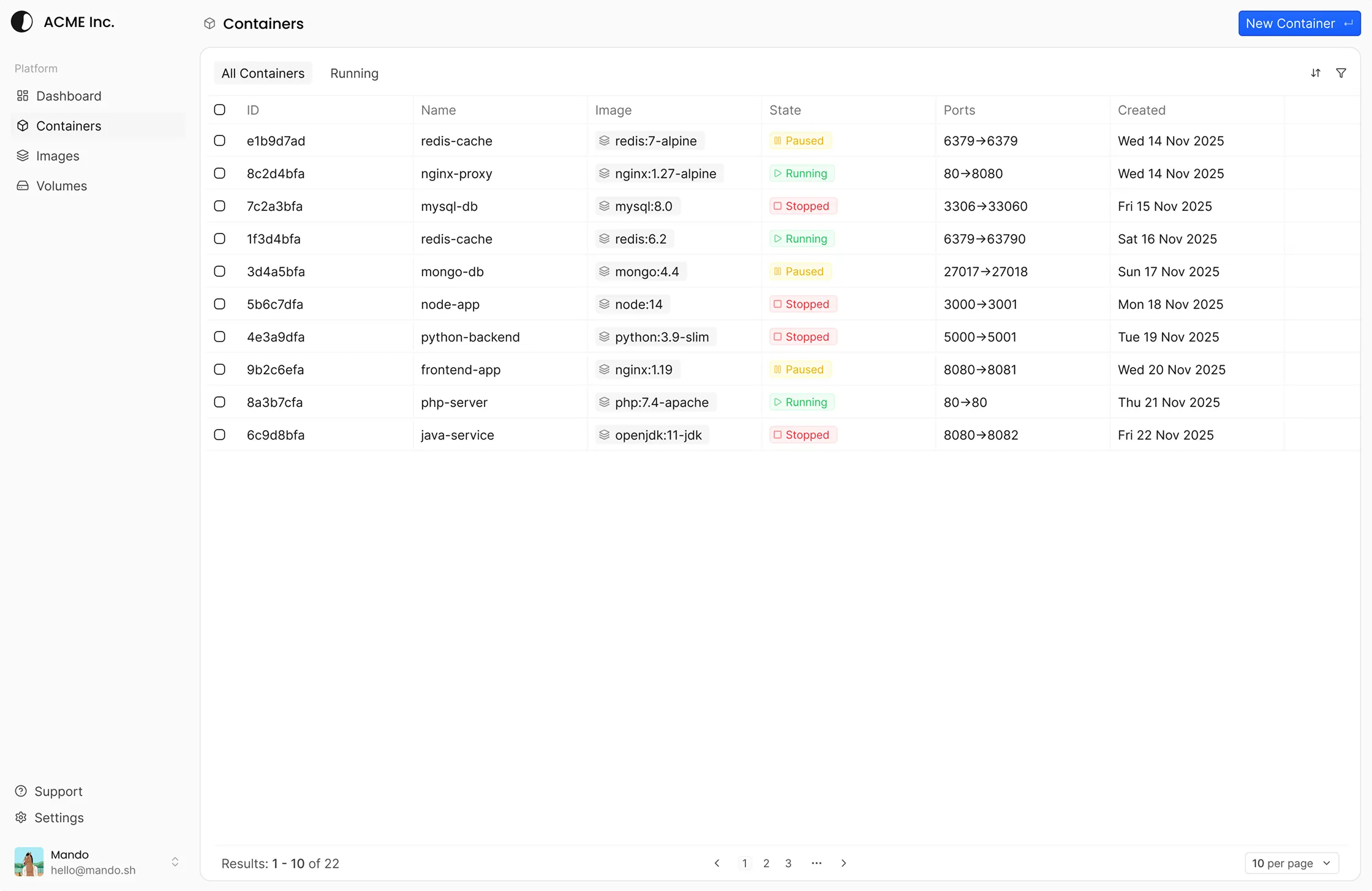Expand the Mando account switcher chevron
1372x891 pixels.
coord(176,862)
